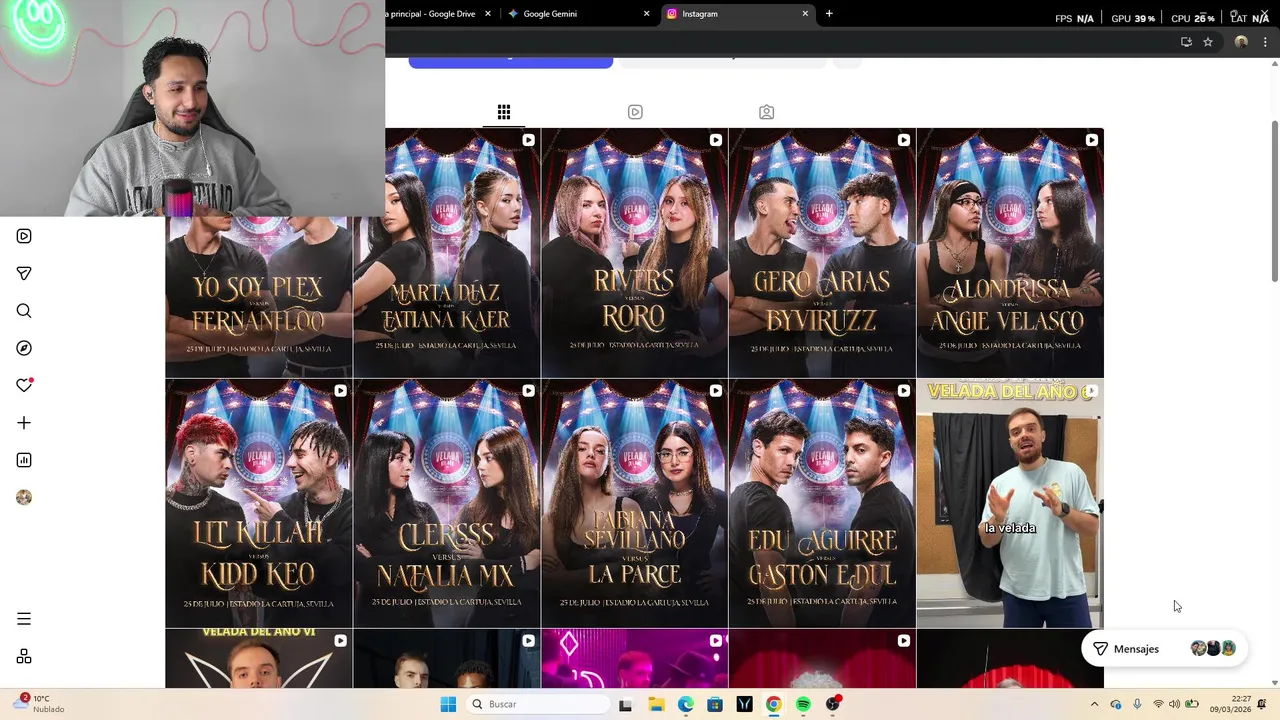The height and width of the screenshot is (720, 1280).
Task: Open profile avatar in Instagram sidebar
Action: tap(24, 497)
